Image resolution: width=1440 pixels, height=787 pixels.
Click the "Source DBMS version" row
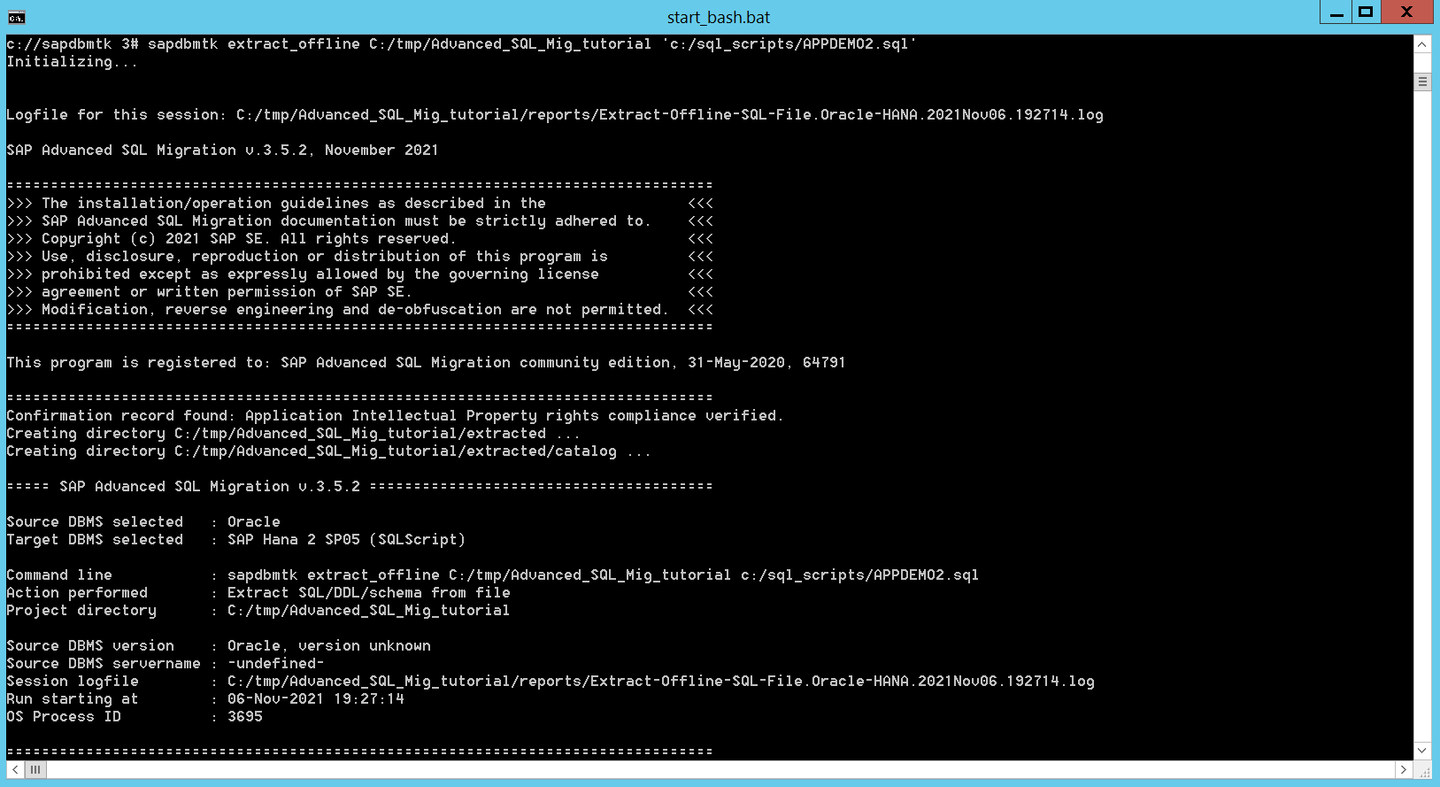[219, 646]
